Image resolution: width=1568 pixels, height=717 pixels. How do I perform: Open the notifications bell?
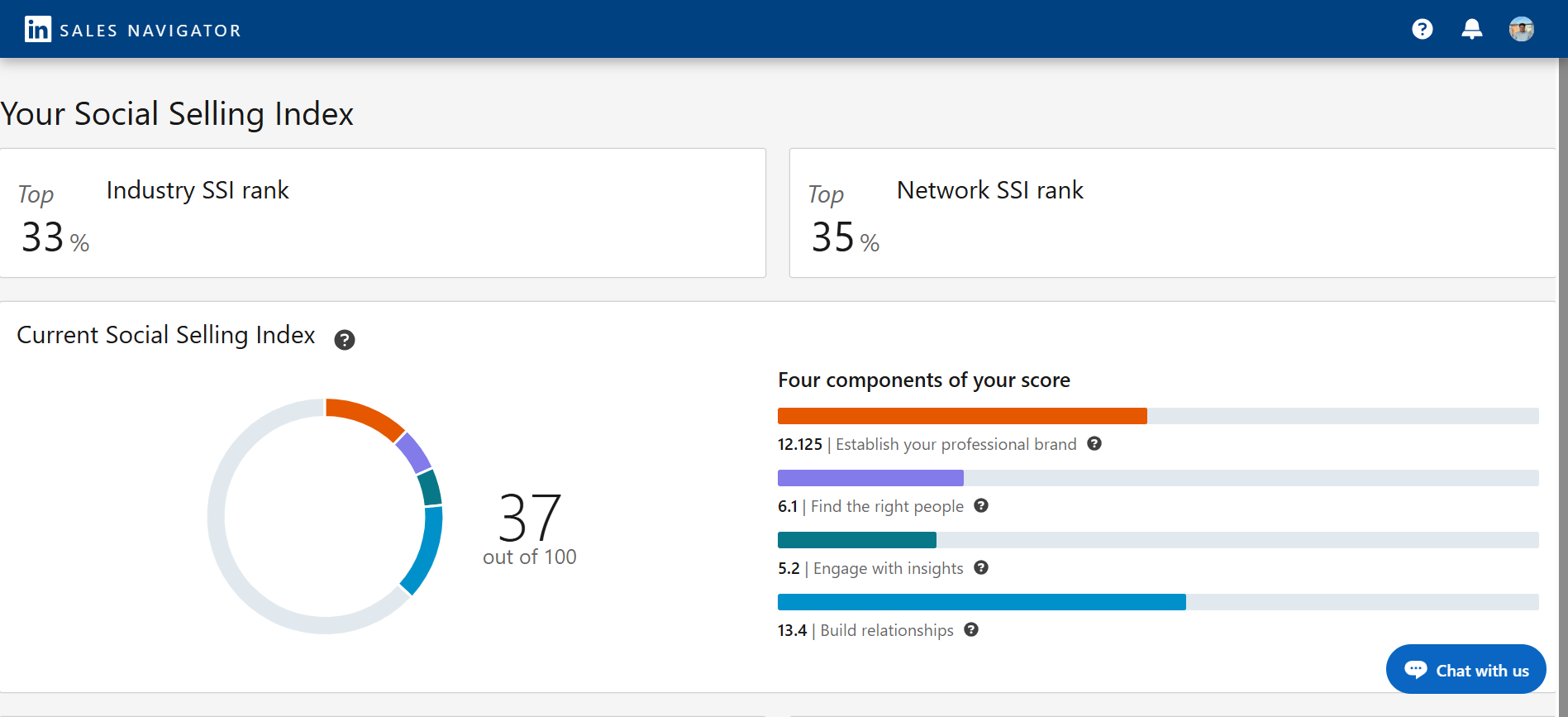(x=1471, y=30)
